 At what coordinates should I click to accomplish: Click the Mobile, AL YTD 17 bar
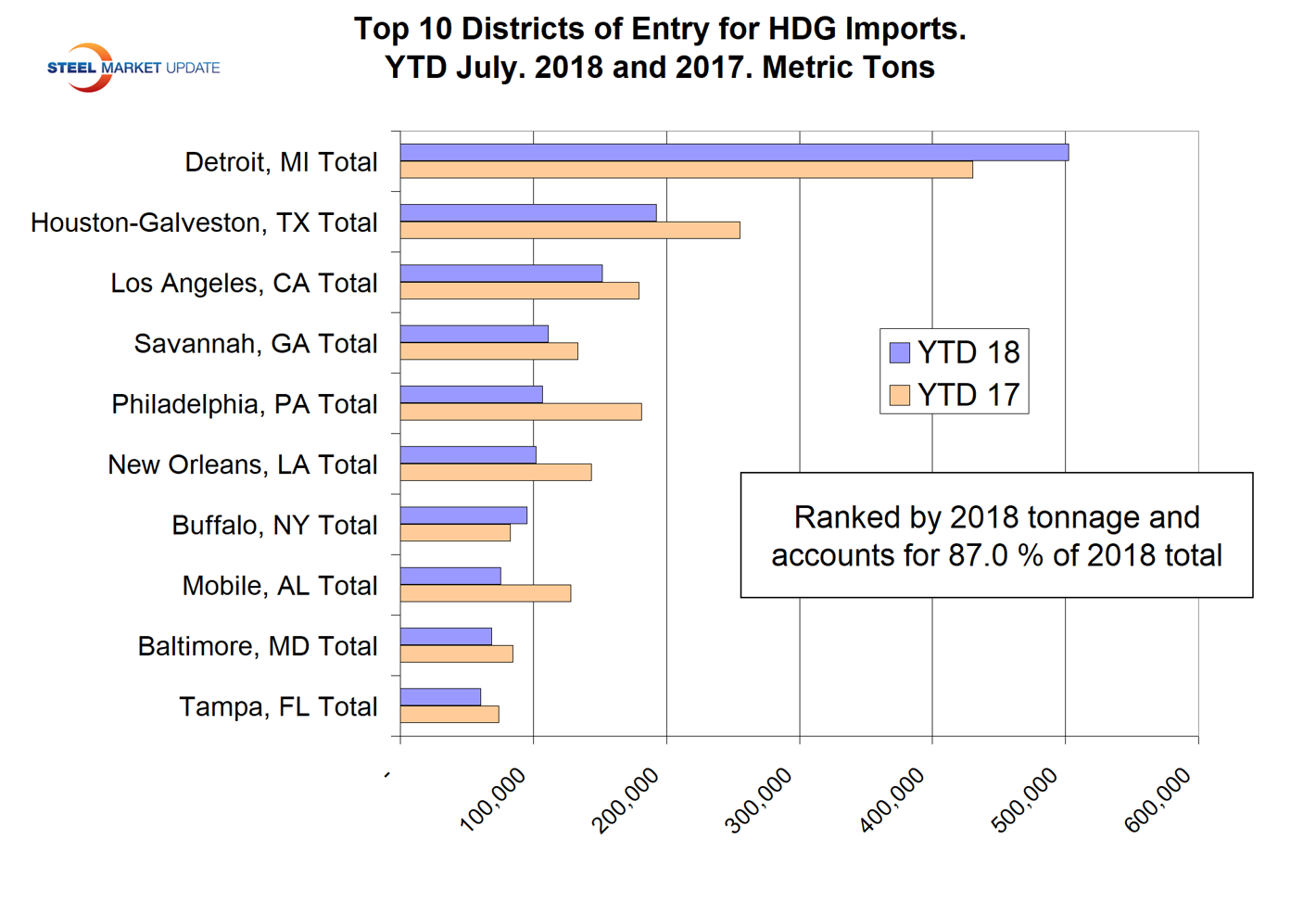(485, 594)
